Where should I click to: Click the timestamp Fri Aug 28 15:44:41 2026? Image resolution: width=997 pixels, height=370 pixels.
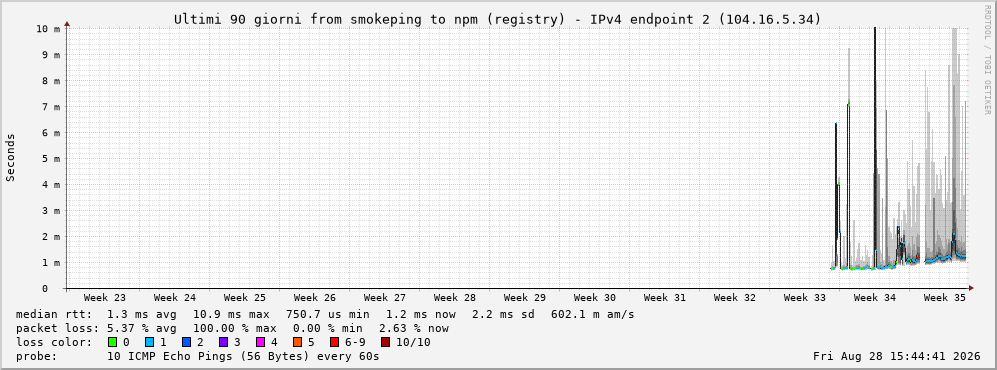click(x=897, y=356)
